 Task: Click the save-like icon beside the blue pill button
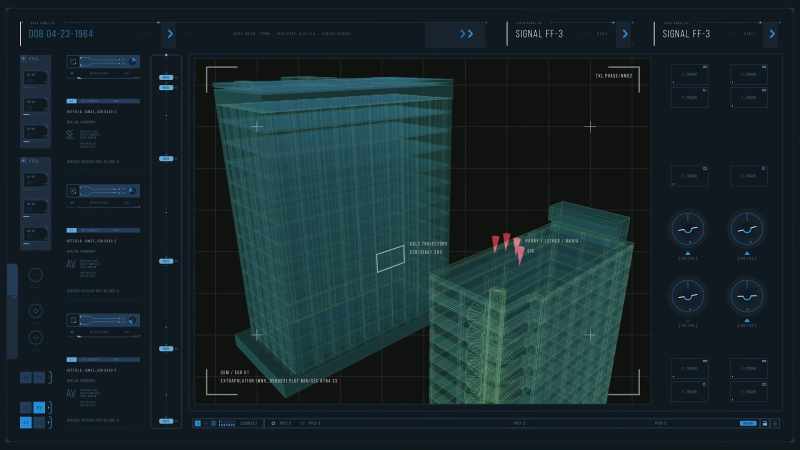pyautogui.click(x=764, y=423)
